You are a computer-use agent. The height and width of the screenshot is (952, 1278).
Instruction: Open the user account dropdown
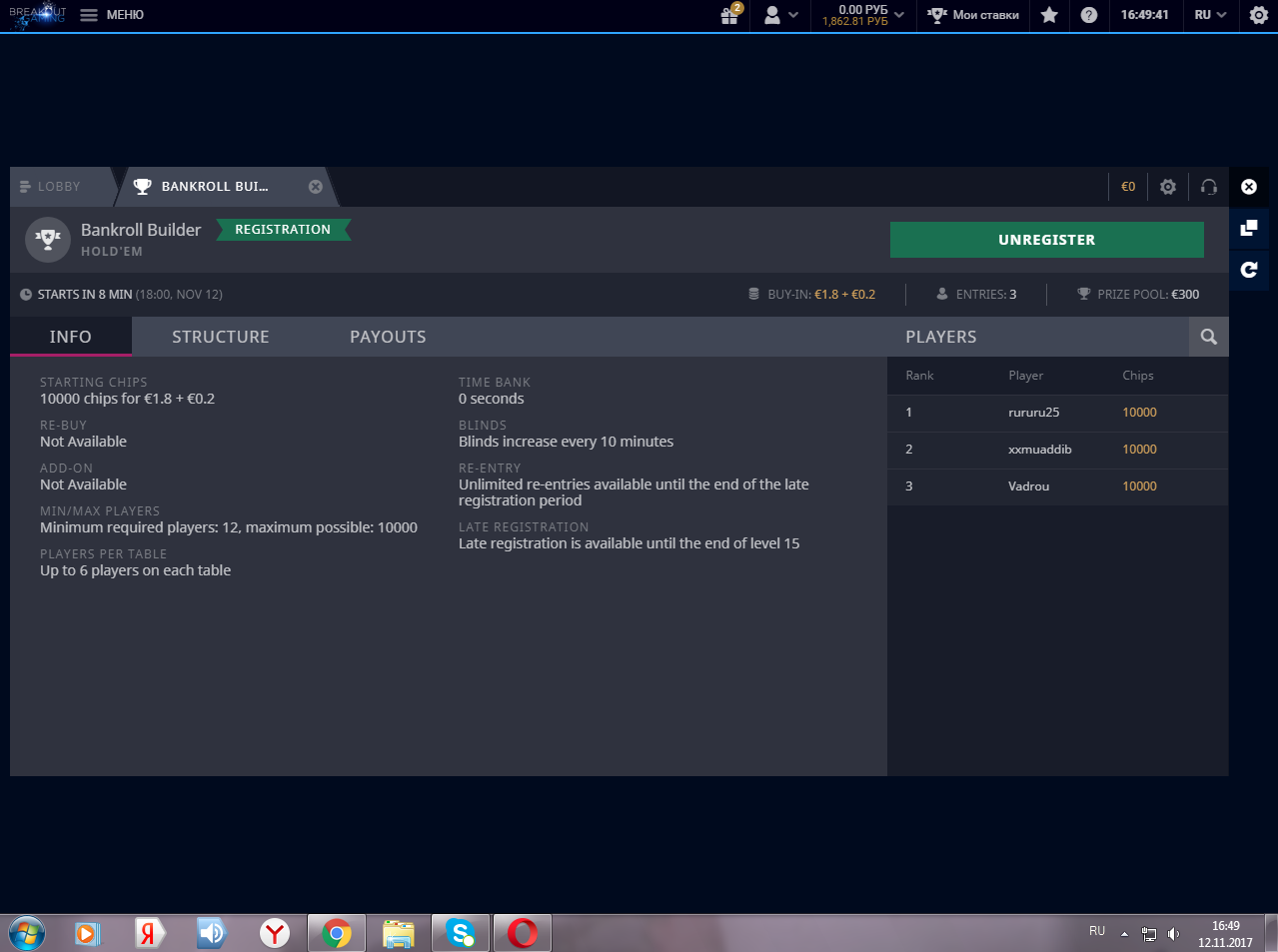780,15
